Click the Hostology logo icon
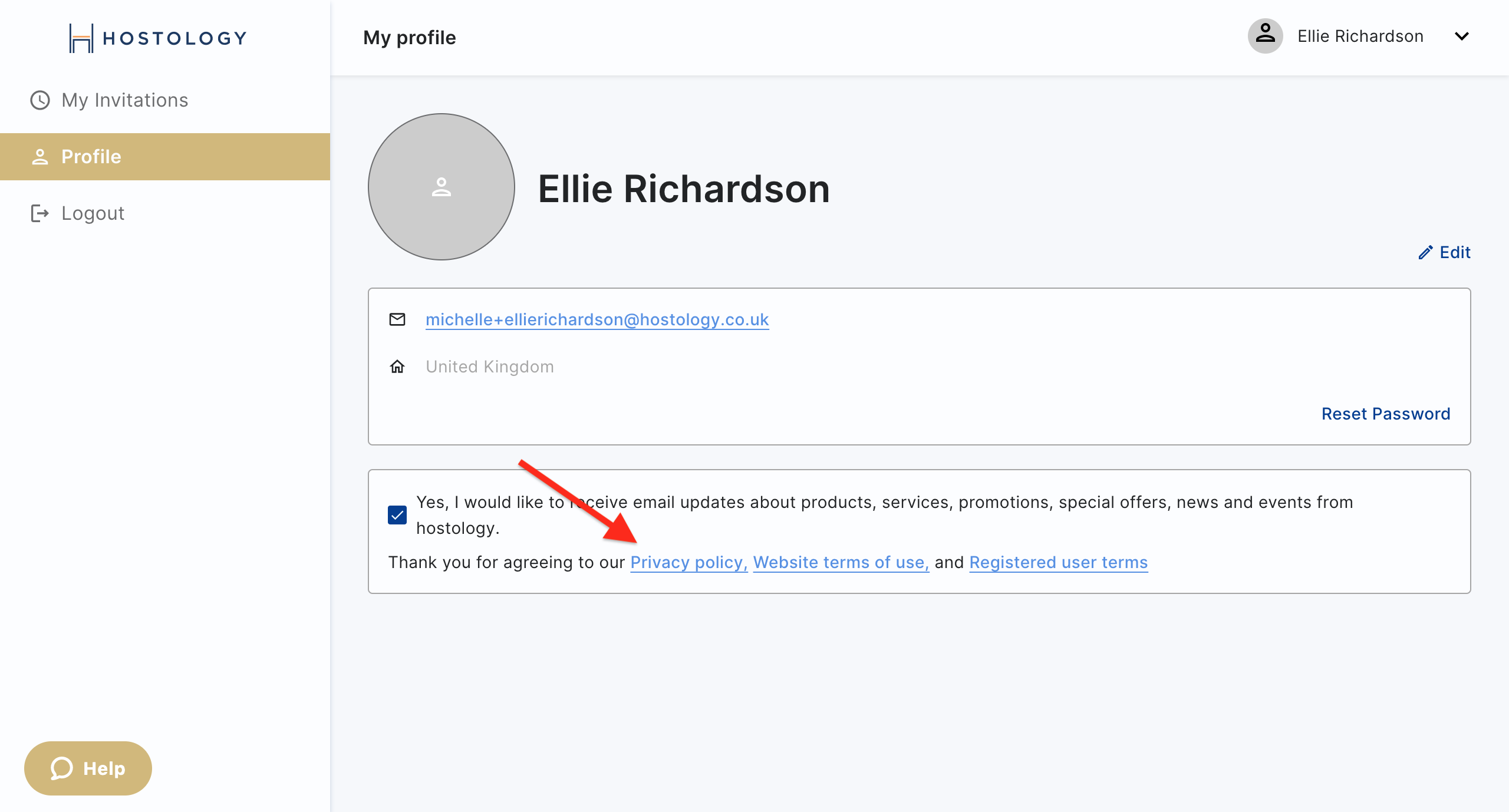1509x812 pixels. (81, 38)
